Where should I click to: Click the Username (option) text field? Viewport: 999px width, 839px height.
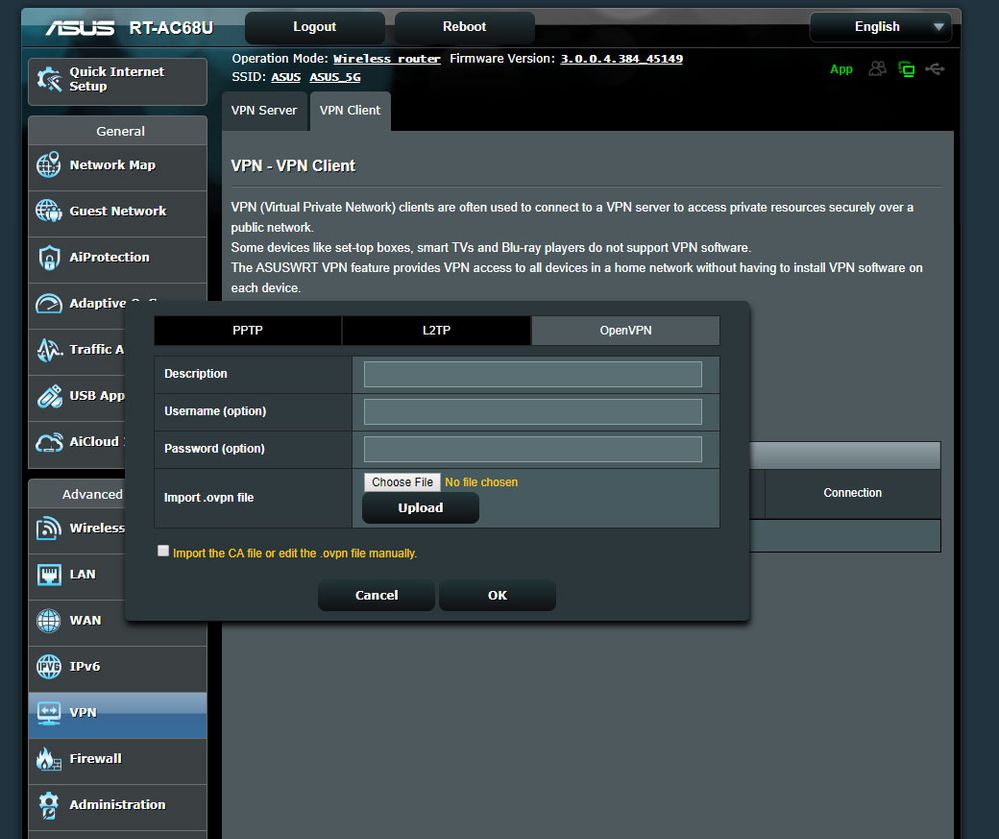pos(532,412)
